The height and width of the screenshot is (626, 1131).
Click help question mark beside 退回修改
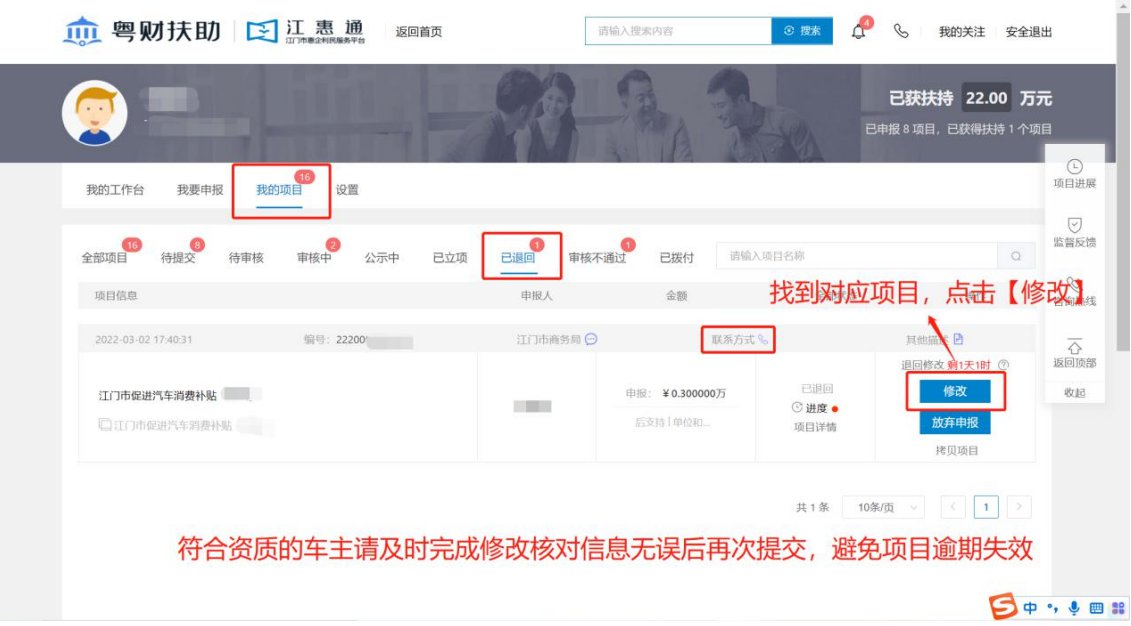pyautogui.click(x=1003, y=365)
